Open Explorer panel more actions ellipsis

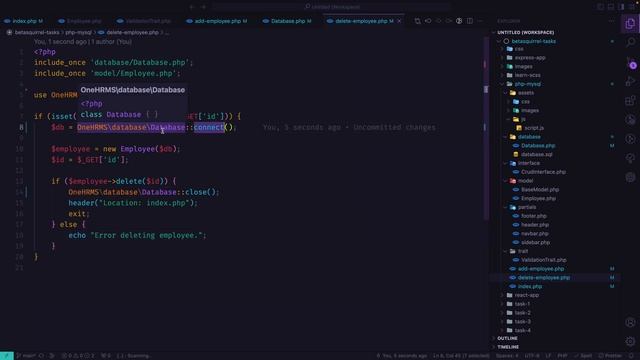[x=612, y=21]
